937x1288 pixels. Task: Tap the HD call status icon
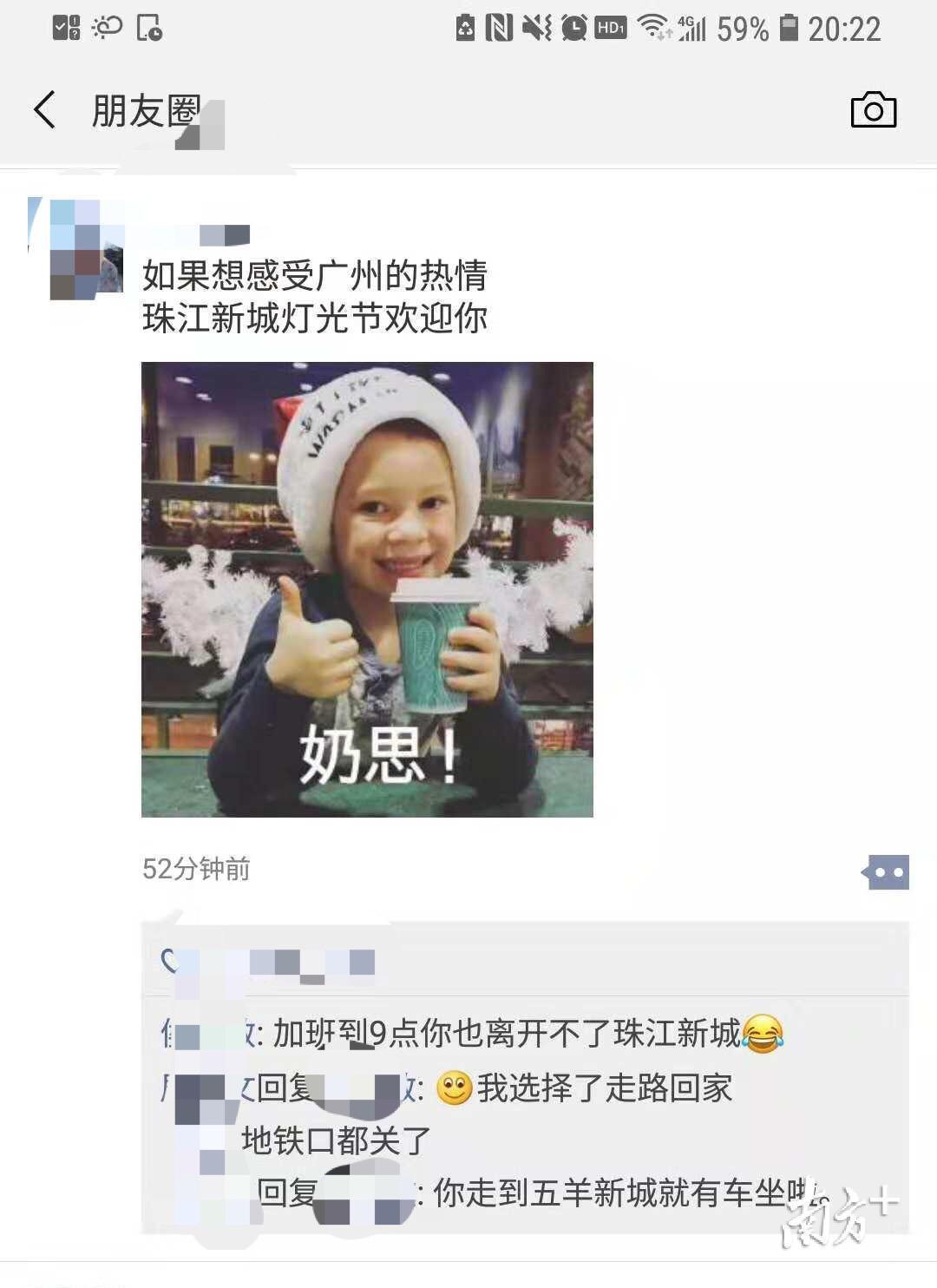pos(611,28)
